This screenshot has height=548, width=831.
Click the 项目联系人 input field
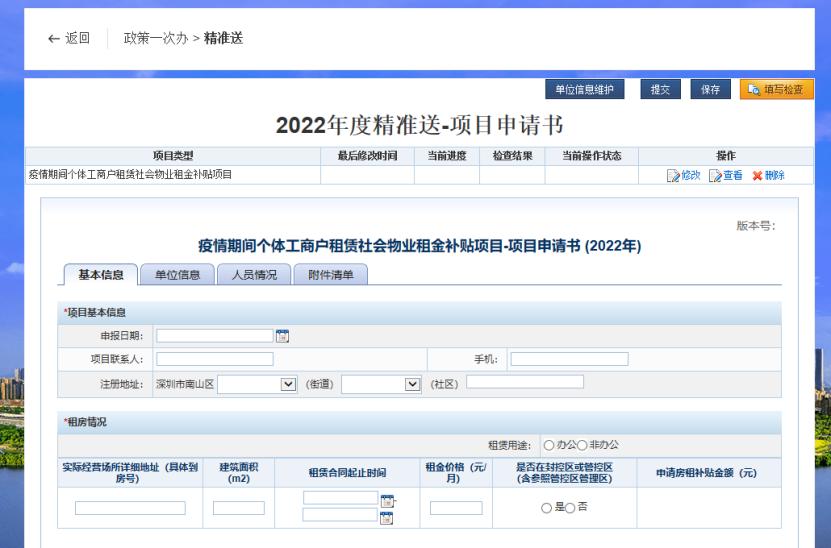214,359
